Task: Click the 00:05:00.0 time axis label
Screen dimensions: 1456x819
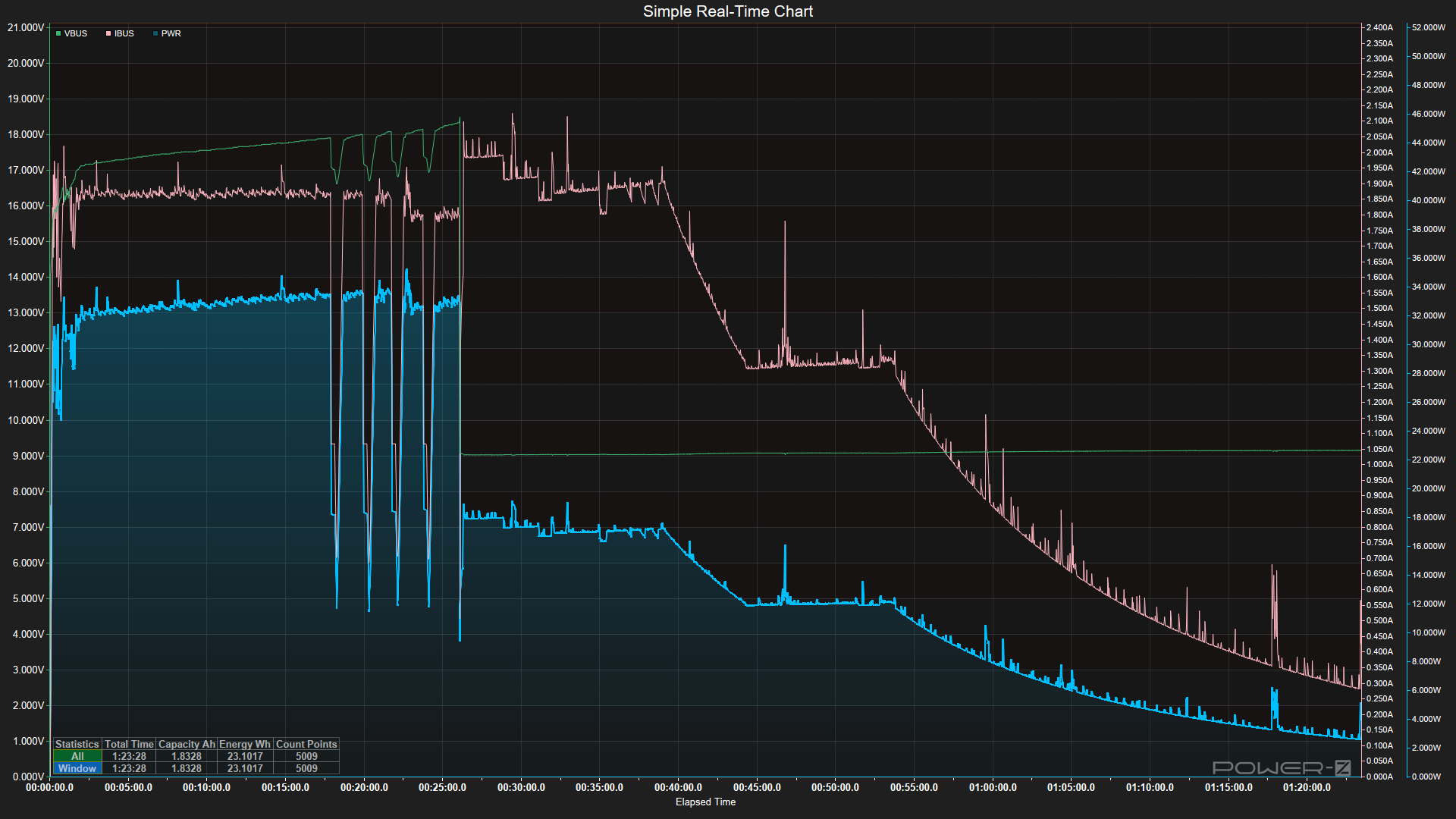Action: (128, 787)
